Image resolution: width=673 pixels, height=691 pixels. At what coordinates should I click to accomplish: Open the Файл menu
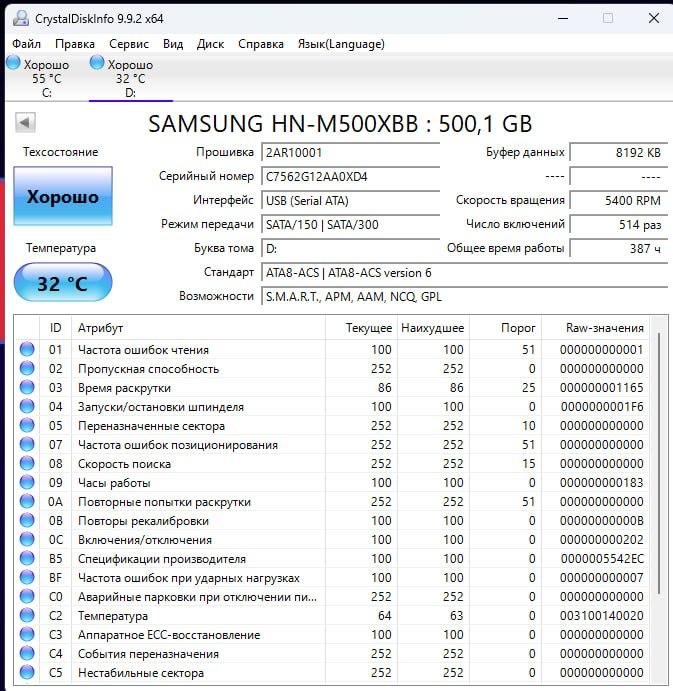pos(26,44)
